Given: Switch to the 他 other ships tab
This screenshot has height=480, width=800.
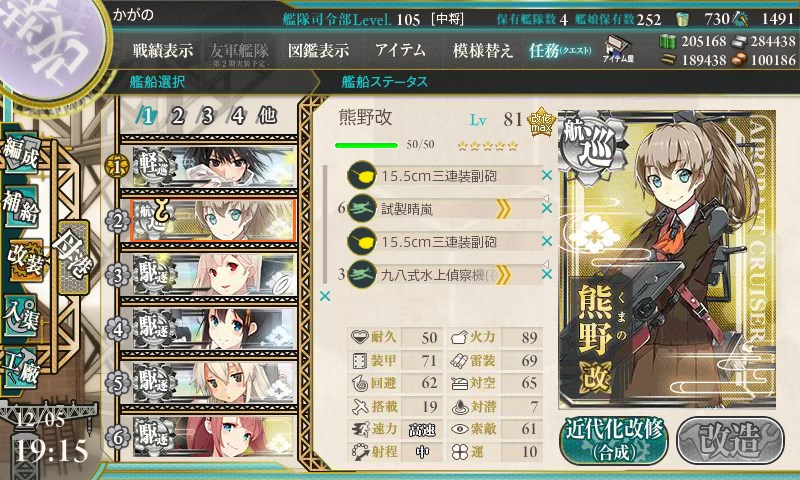Looking at the screenshot, I should (x=267, y=116).
